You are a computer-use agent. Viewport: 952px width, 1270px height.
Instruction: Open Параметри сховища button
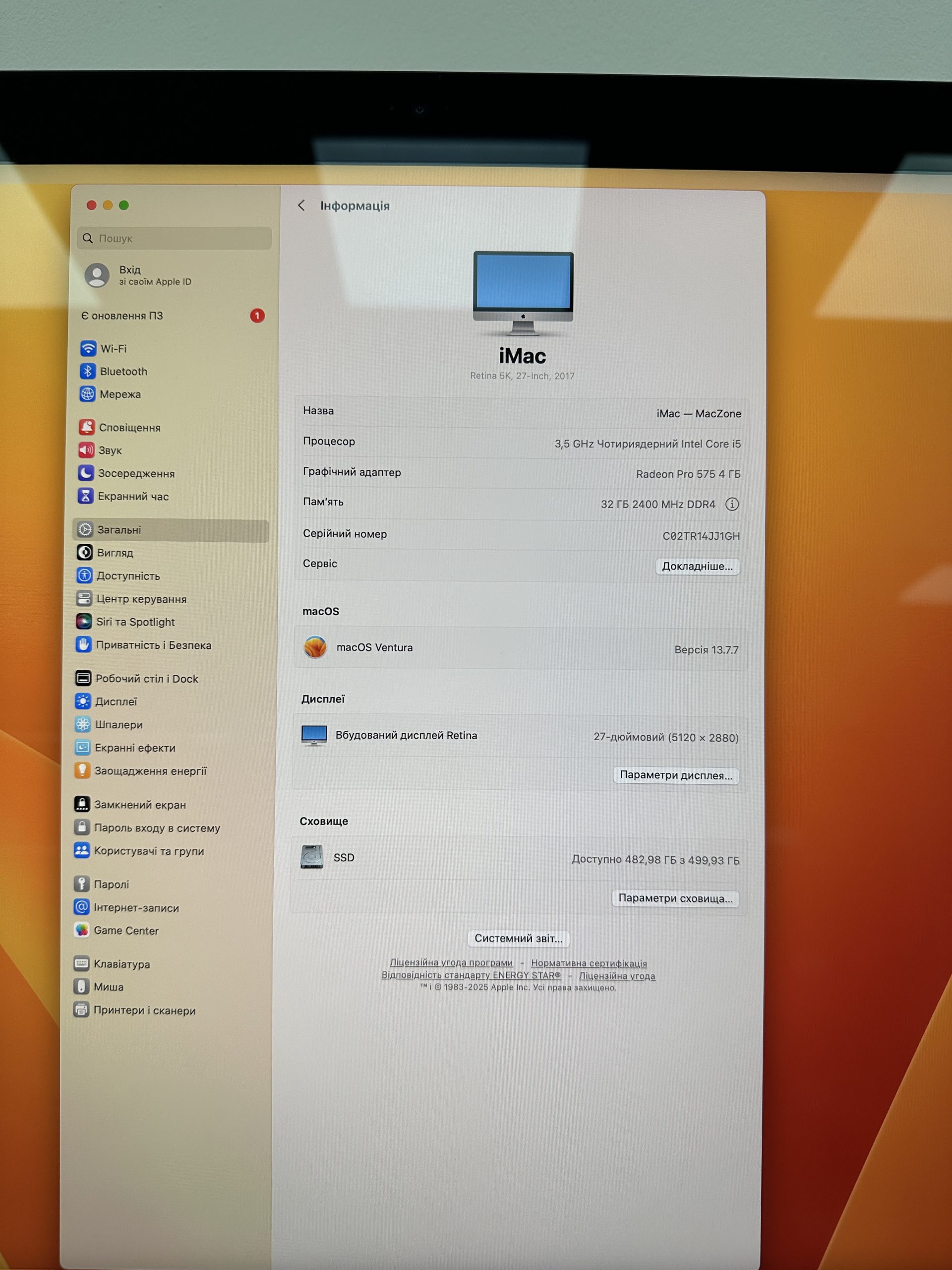pos(675,898)
